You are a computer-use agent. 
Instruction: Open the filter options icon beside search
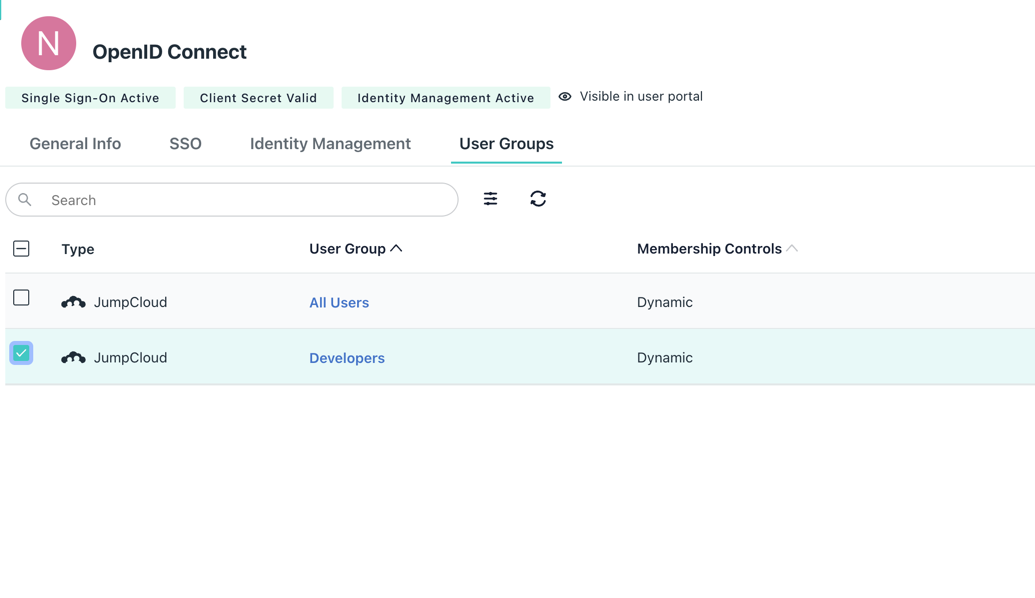[x=490, y=199]
